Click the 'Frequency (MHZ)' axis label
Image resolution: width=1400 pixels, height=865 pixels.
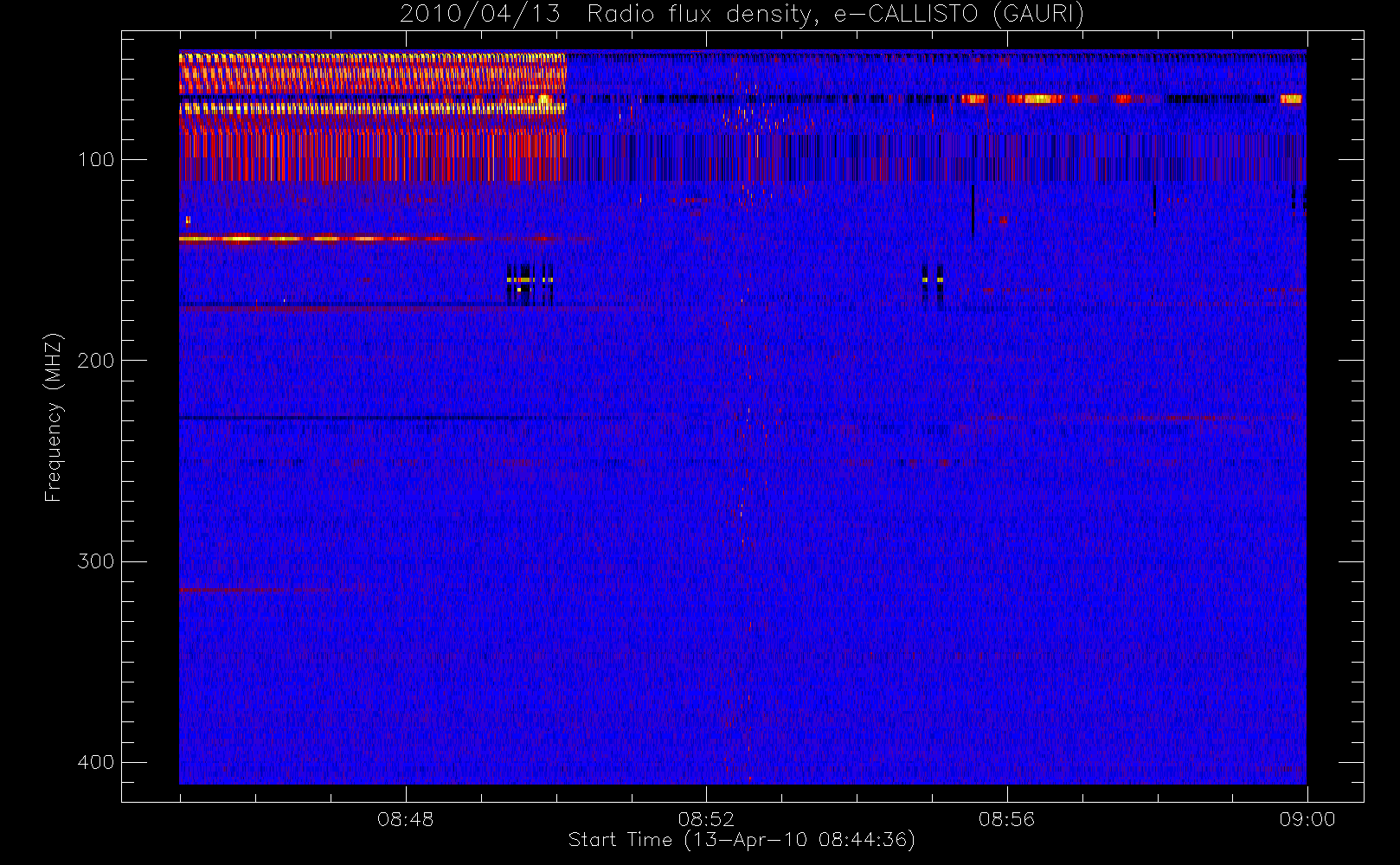pos(54,417)
